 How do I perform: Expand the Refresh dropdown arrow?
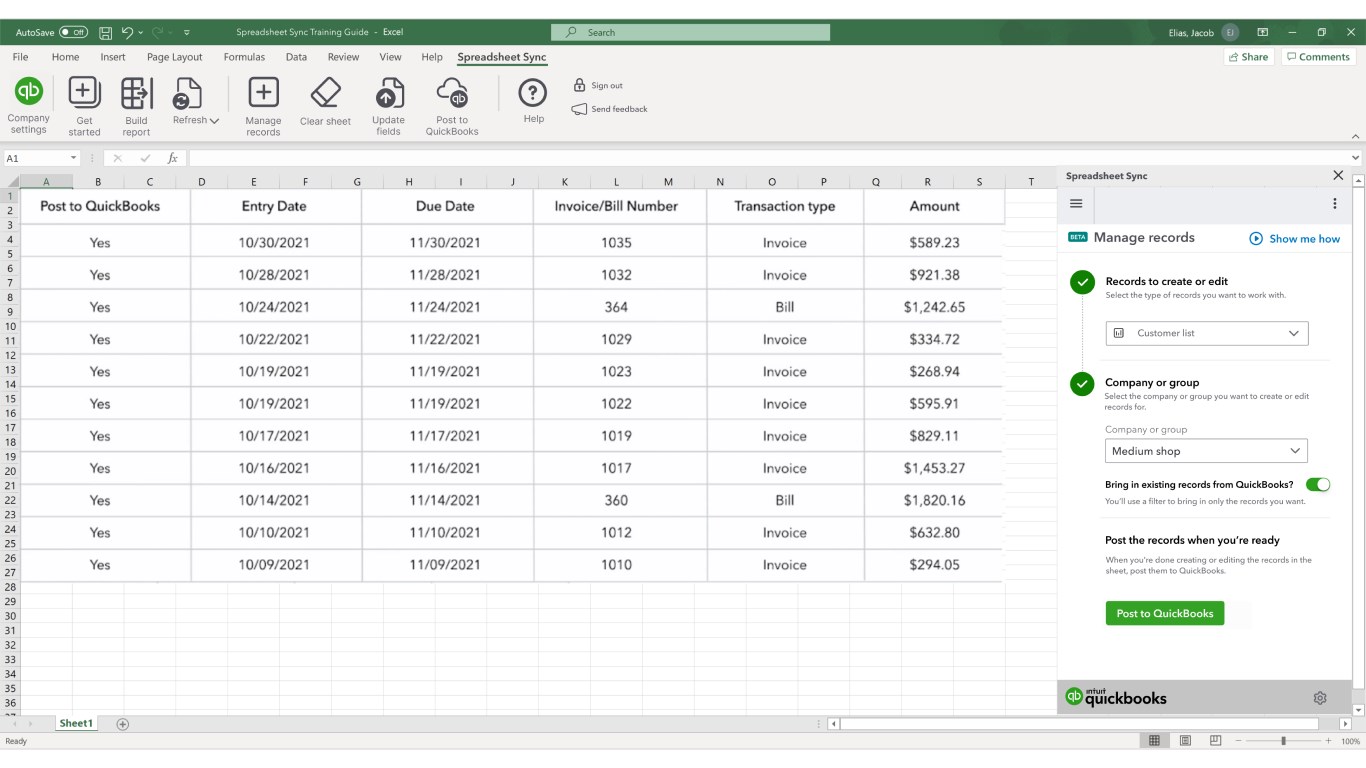(215, 120)
